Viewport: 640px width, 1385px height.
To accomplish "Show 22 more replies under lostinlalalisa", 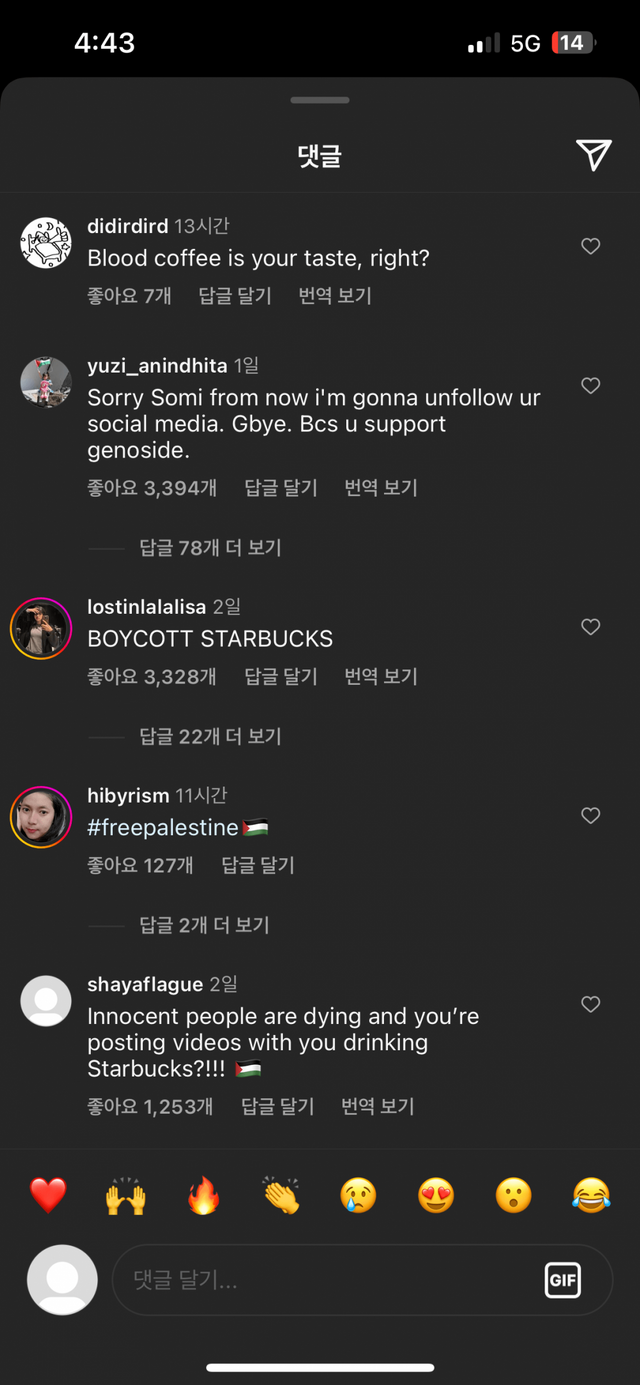I will (210, 737).
